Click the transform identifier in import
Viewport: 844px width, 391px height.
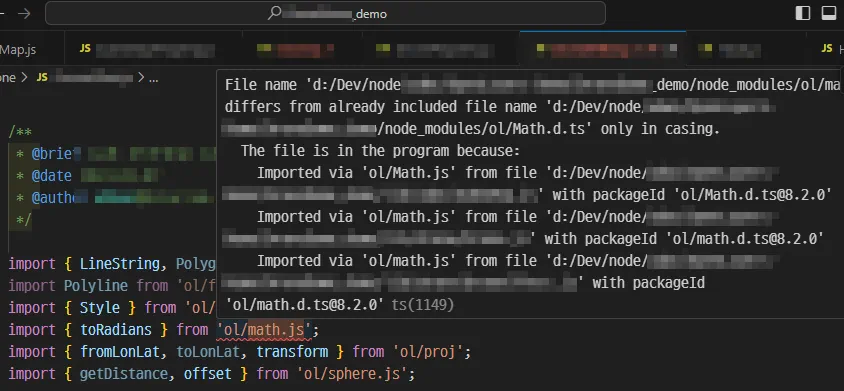(292, 352)
